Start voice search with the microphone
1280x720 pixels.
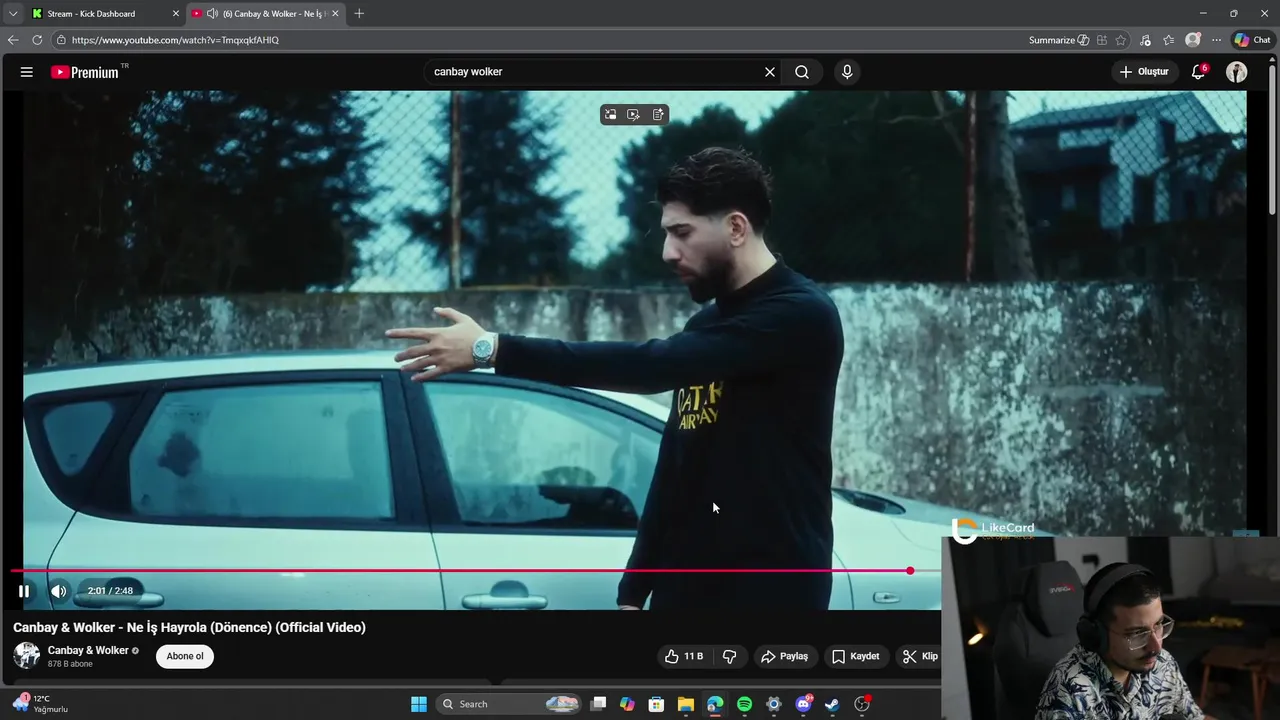click(x=847, y=72)
